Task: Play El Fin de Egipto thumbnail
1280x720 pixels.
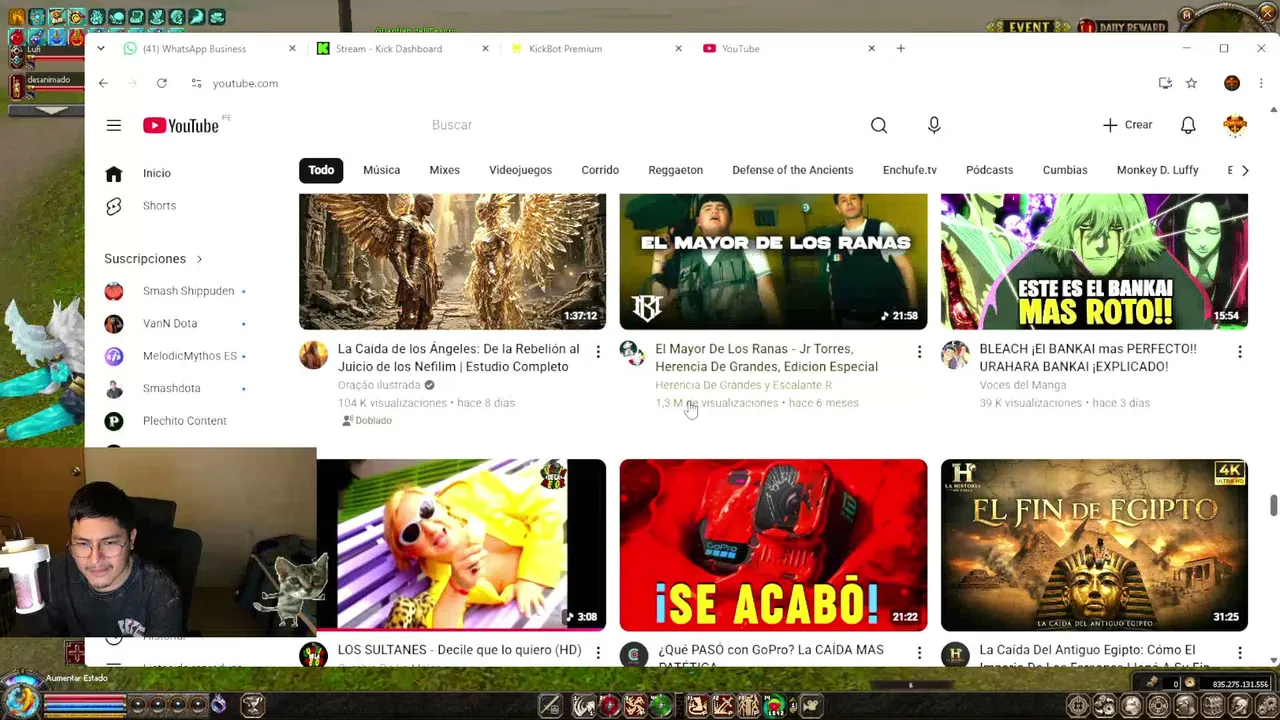Action: (1094, 545)
